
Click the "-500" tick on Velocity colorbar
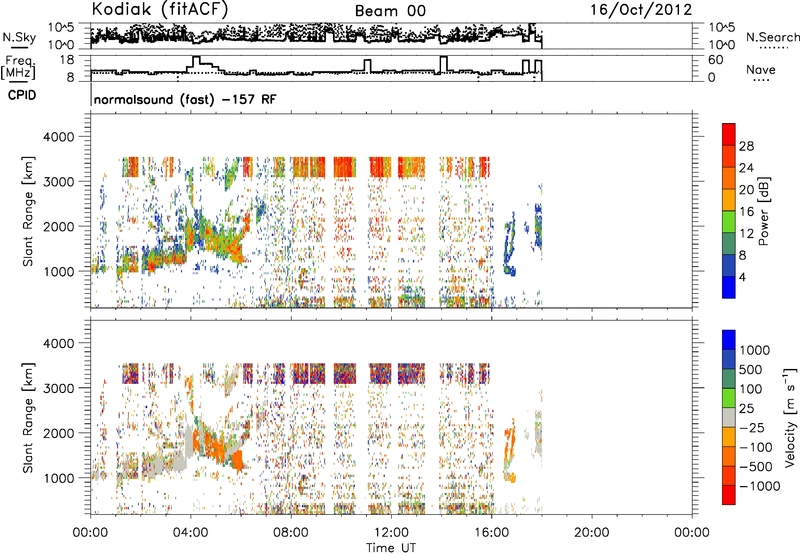(756, 466)
